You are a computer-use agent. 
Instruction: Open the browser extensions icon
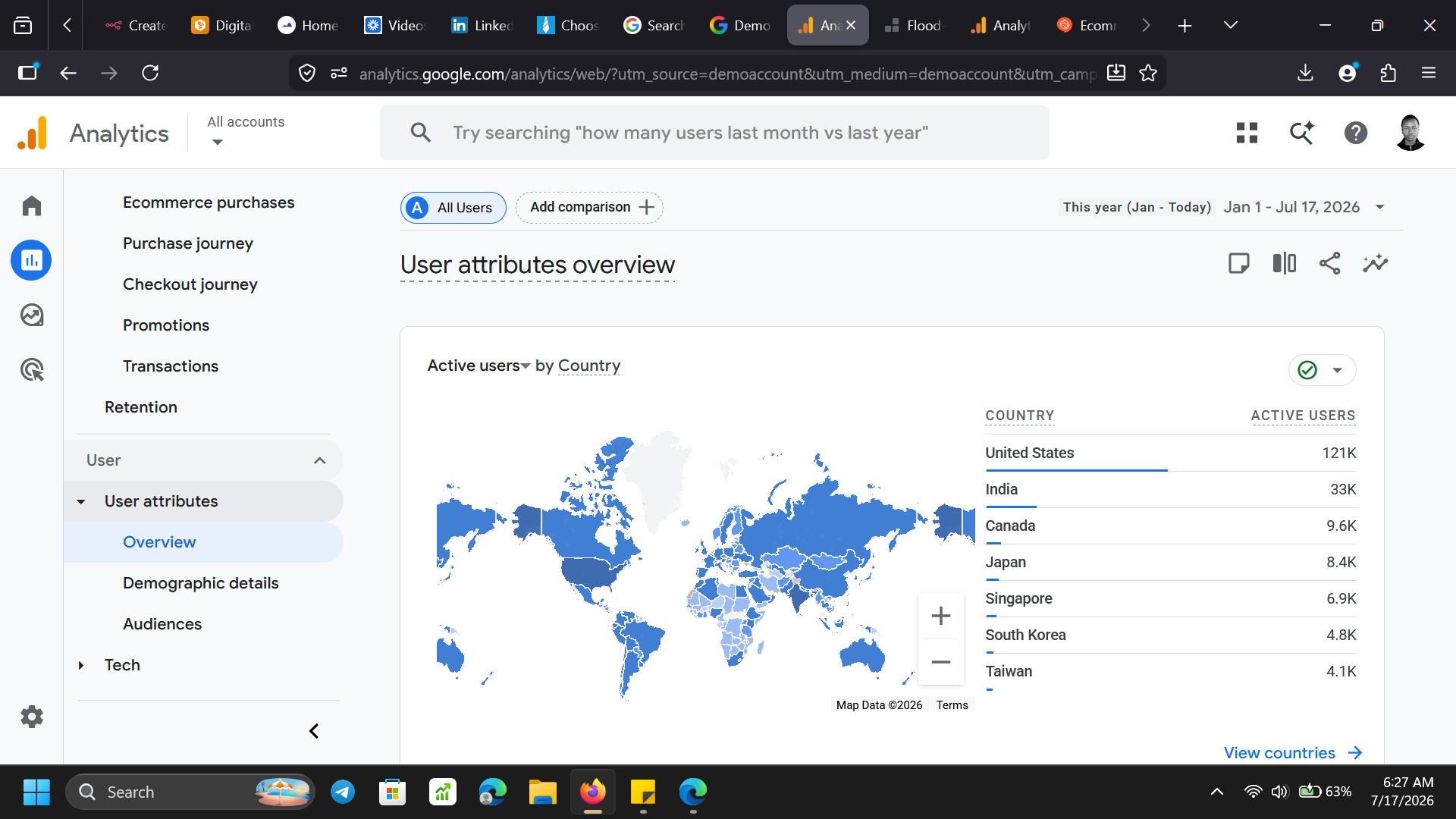[x=1388, y=73]
